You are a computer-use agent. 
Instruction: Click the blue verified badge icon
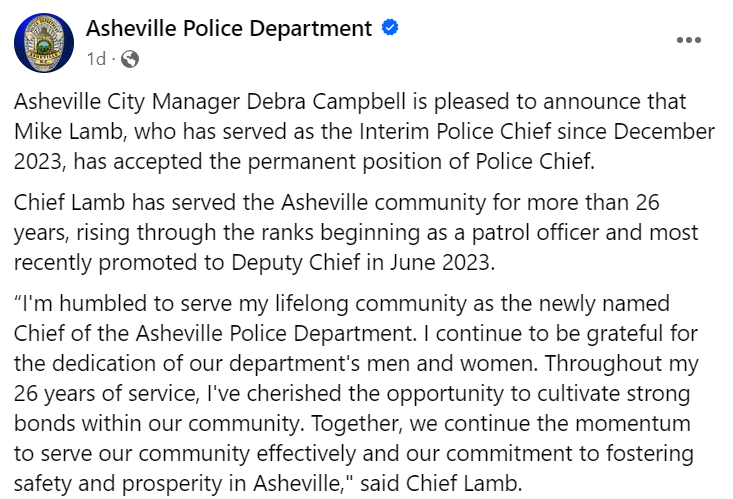click(x=391, y=28)
